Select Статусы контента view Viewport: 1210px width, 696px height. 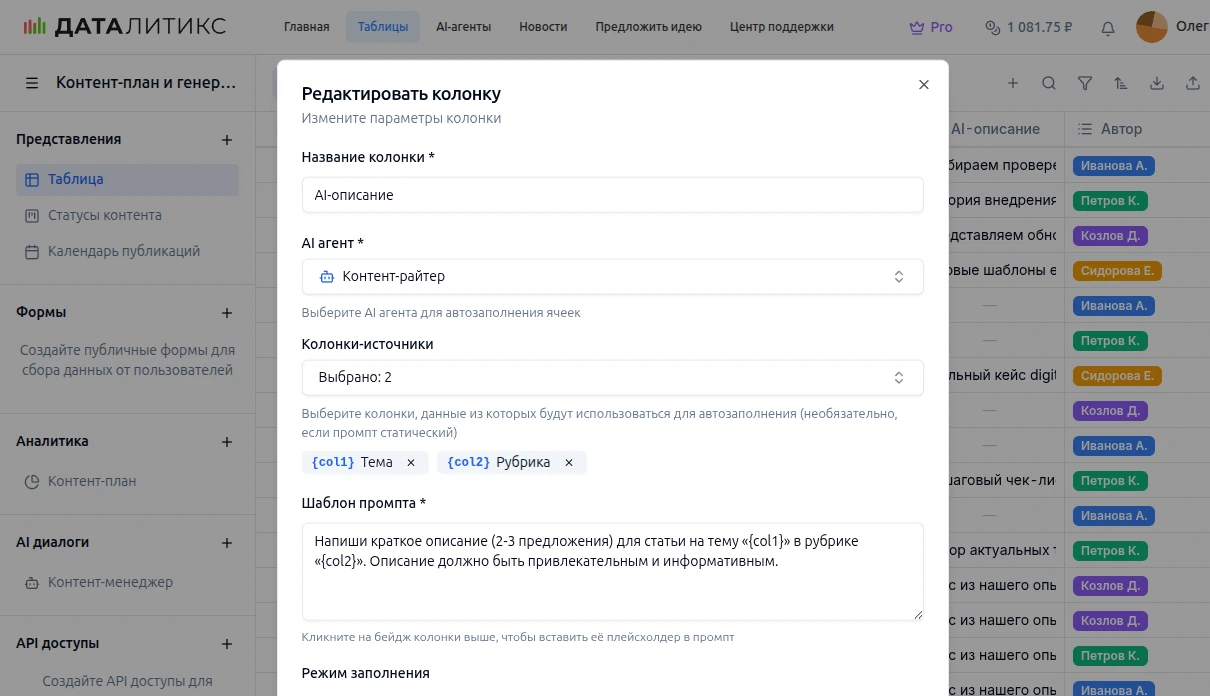point(104,215)
